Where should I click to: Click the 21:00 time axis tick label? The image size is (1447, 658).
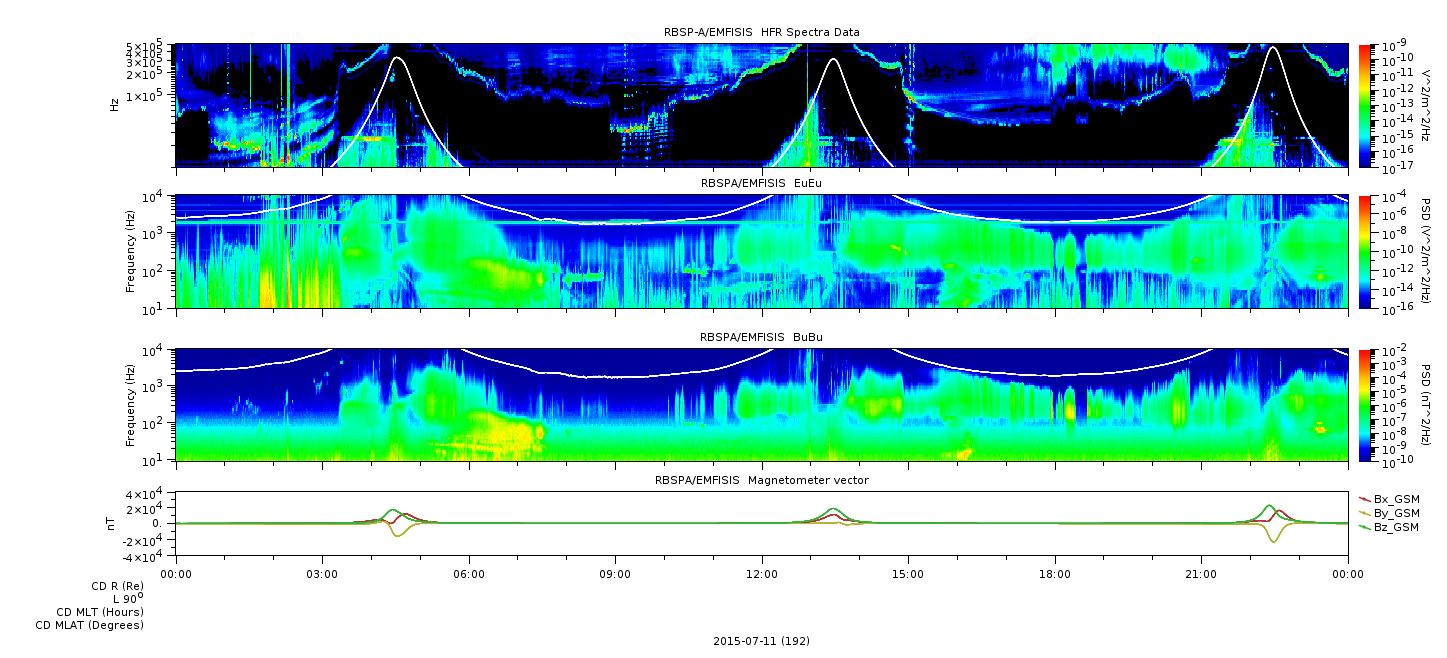point(1201,574)
